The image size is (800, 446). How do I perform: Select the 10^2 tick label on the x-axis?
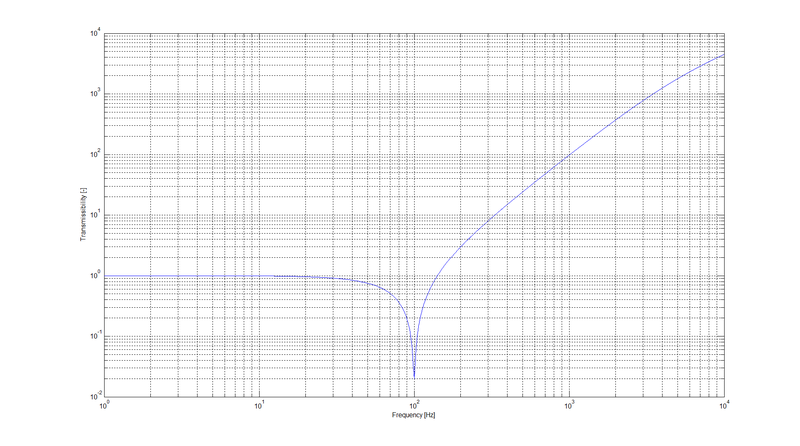[414, 404]
